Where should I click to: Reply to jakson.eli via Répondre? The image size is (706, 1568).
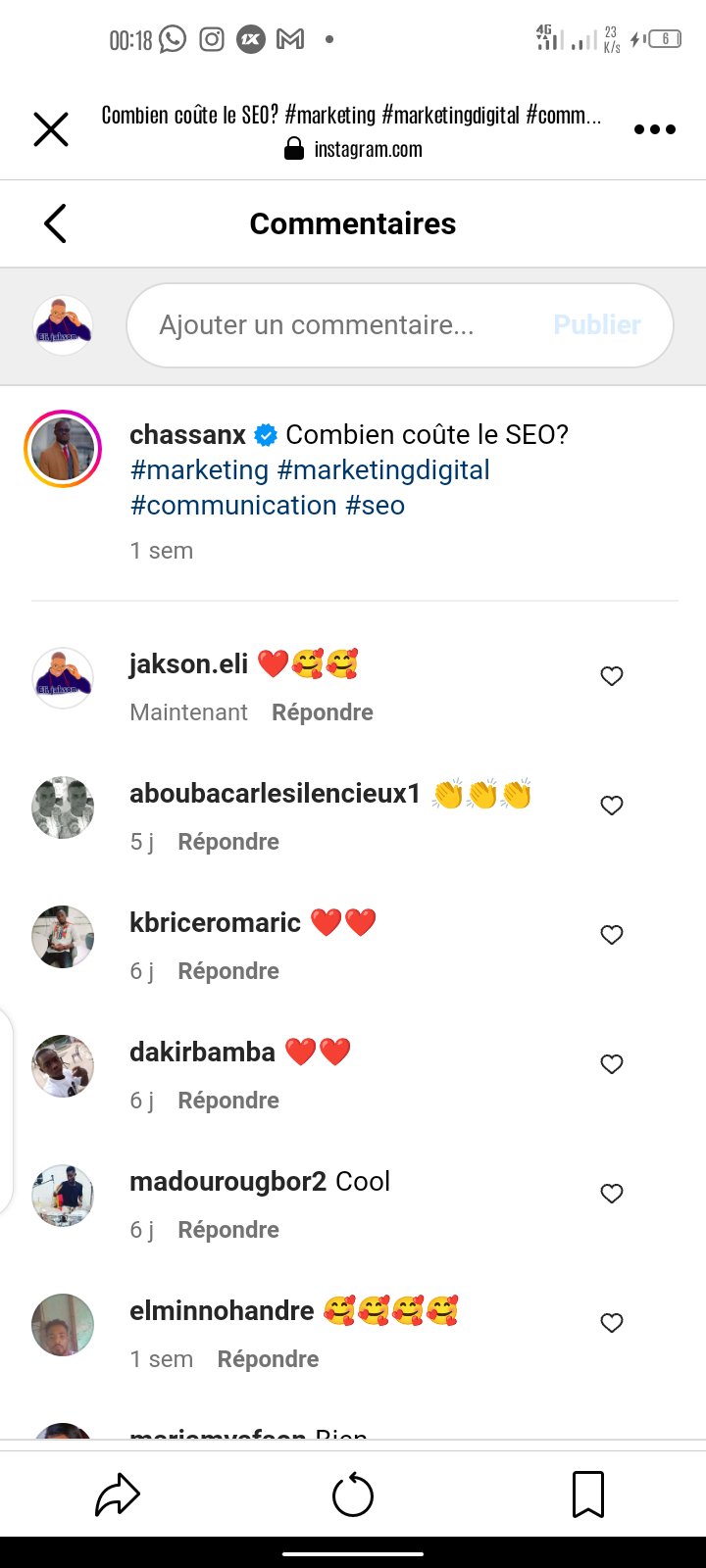coord(323,712)
